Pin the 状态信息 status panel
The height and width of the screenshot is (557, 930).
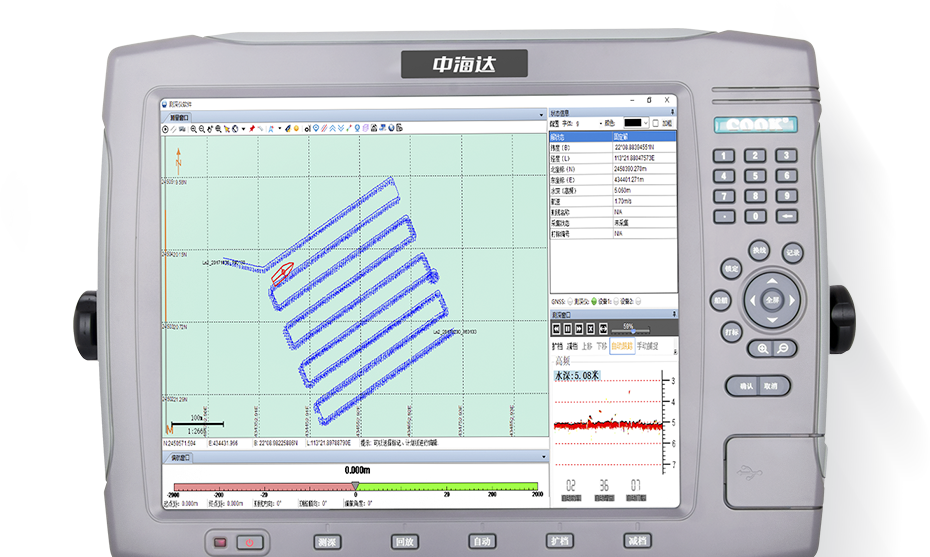coord(672,112)
